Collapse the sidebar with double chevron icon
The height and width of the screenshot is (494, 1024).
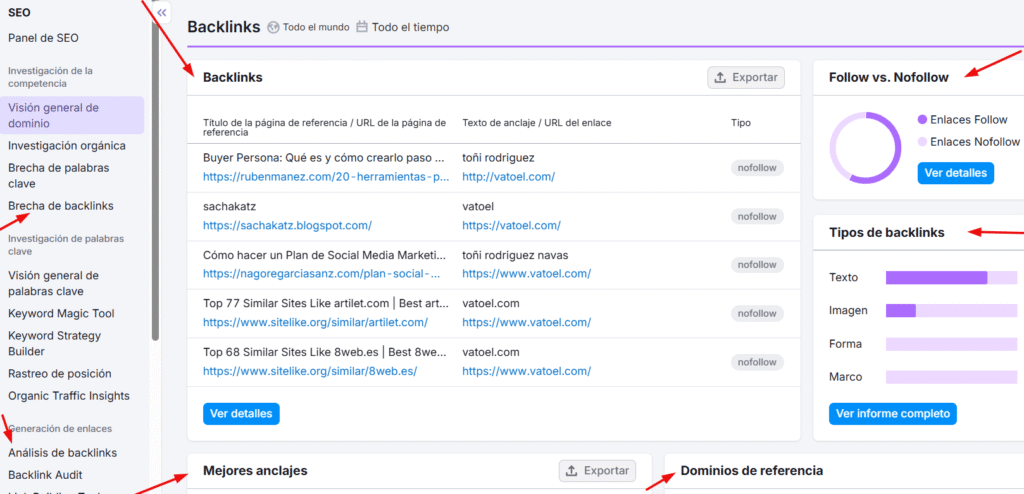pyautogui.click(x=162, y=12)
